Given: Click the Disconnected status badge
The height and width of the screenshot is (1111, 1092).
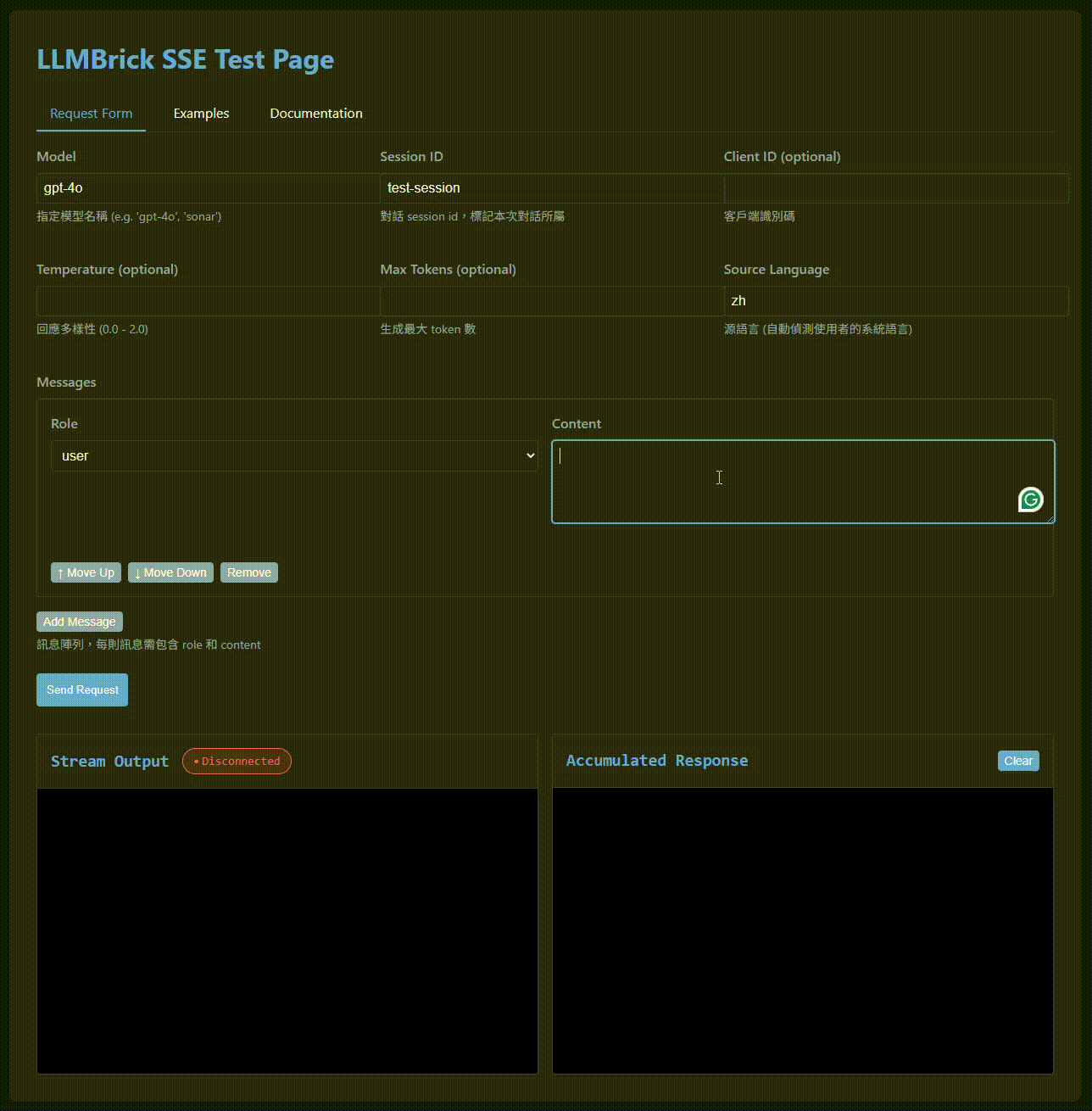Looking at the screenshot, I should (x=237, y=761).
